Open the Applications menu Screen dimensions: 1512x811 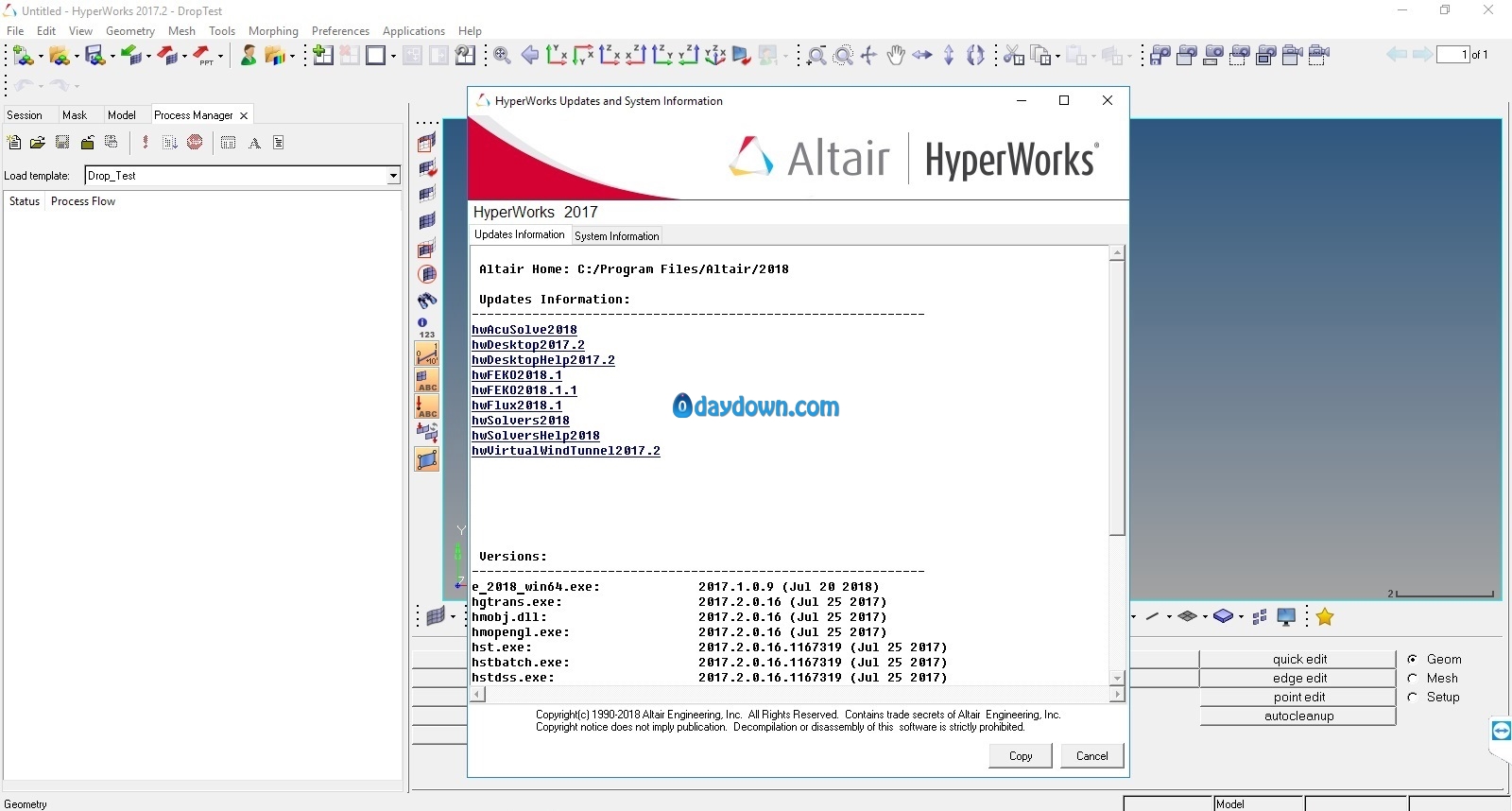coord(414,31)
